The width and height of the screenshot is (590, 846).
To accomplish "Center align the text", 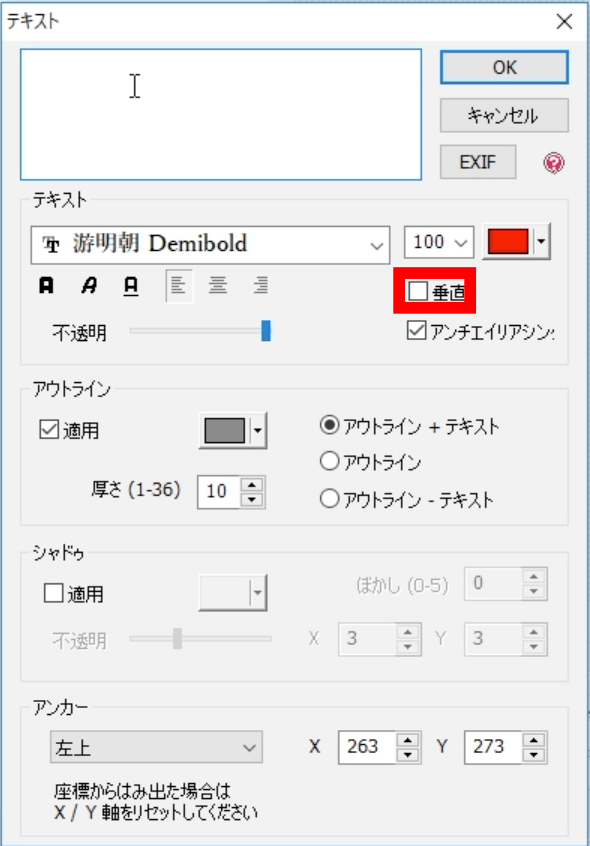I will pyautogui.click(x=218, y=285).
